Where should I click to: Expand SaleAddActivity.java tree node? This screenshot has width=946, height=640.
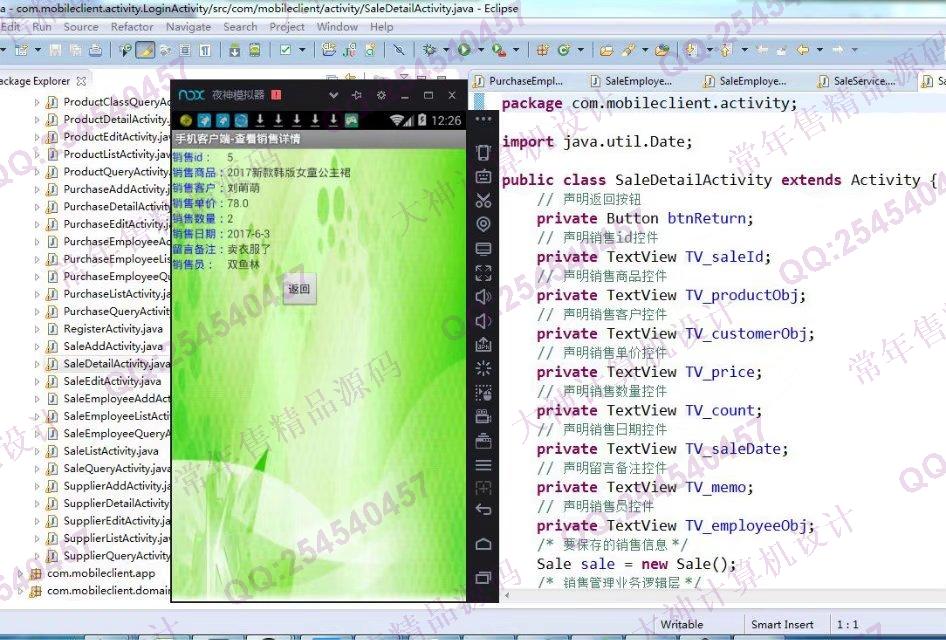[36, 347]
